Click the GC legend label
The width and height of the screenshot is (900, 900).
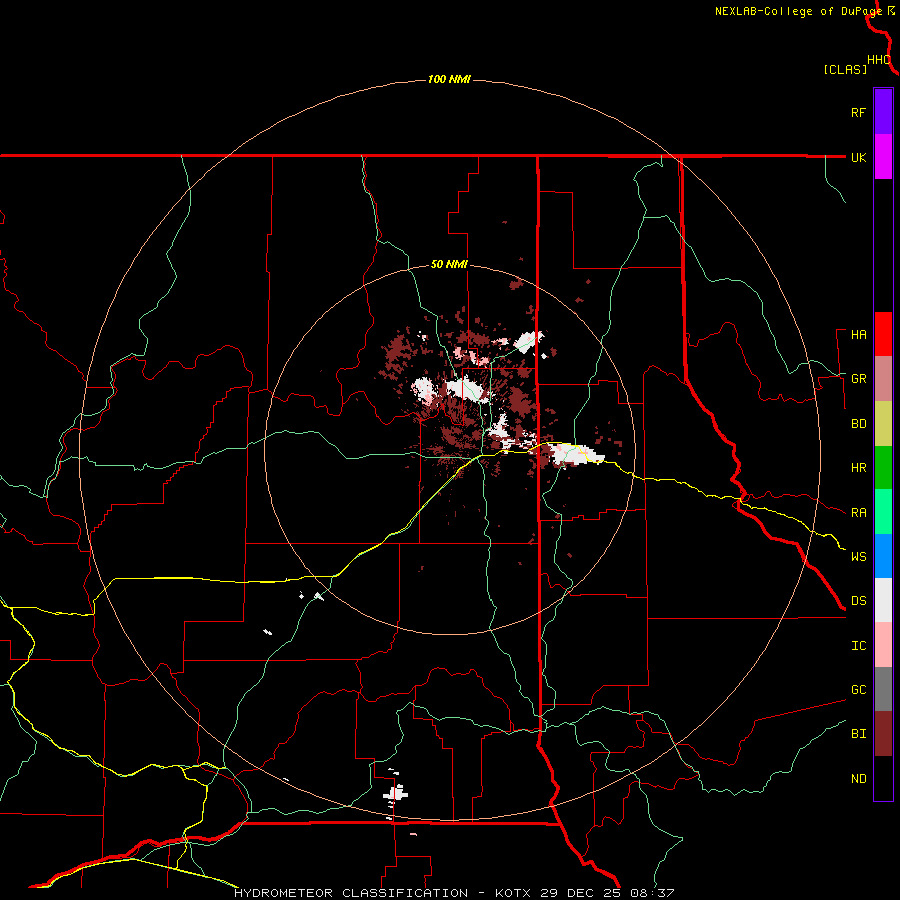pyautogui.click(x=858, y=690)
